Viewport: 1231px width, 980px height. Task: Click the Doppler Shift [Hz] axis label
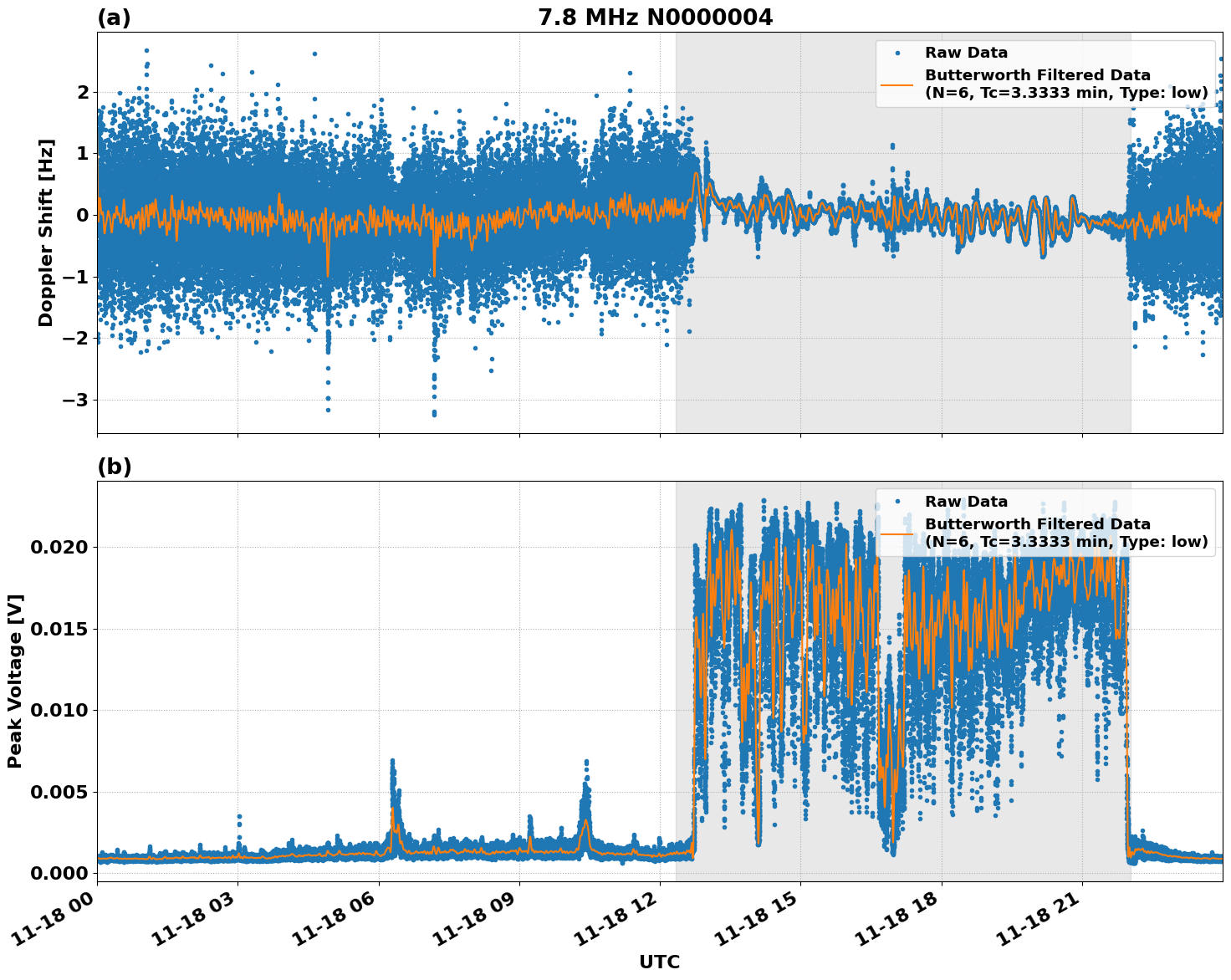tap(46, 232)
